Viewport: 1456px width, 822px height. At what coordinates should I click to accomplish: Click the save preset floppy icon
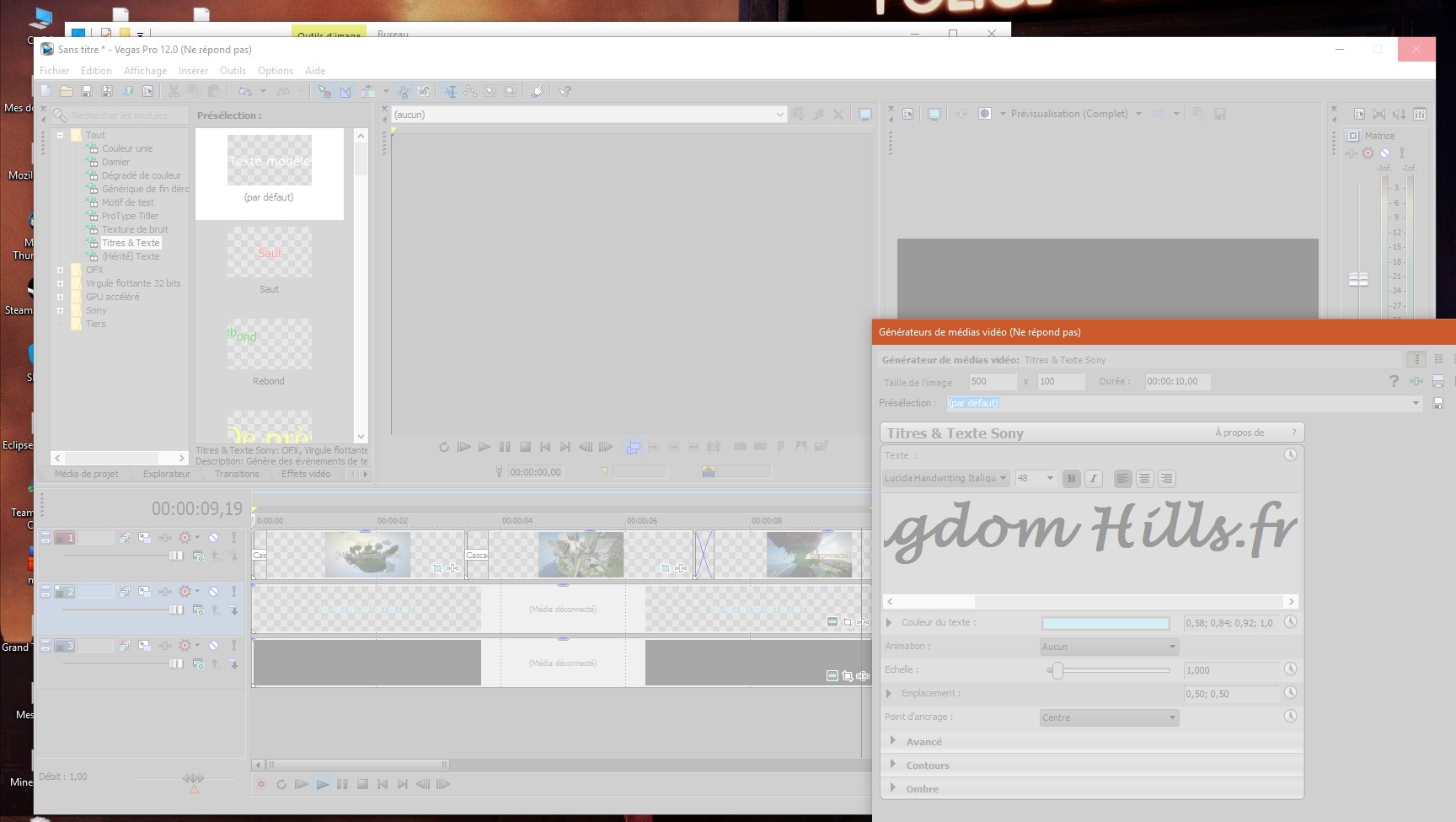pyautogui.click(x=1438, y=403)
